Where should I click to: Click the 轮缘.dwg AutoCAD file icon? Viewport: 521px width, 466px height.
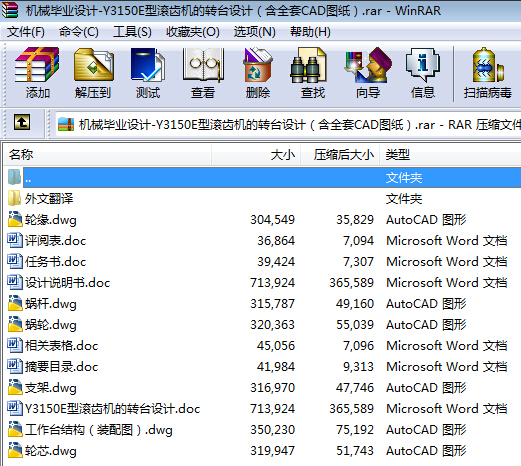pos(14,219)
